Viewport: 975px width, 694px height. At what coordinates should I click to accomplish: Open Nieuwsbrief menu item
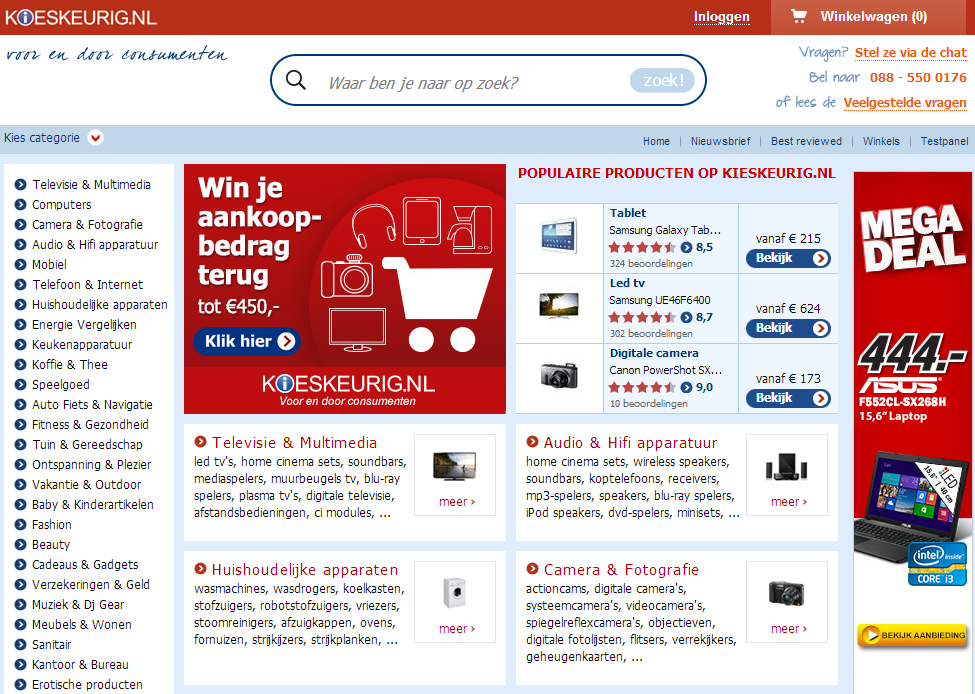point(720,141)
